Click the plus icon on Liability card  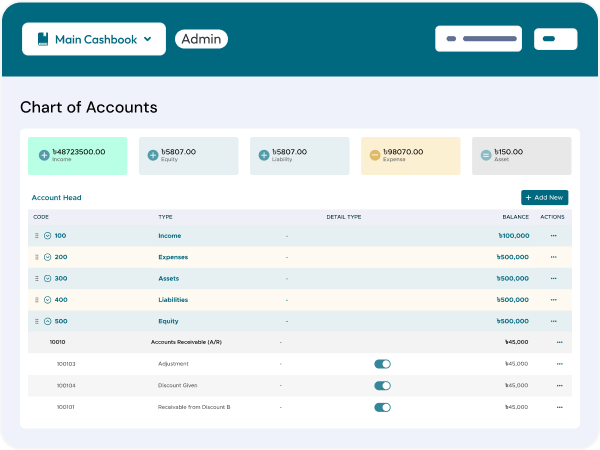coord(264,155)
